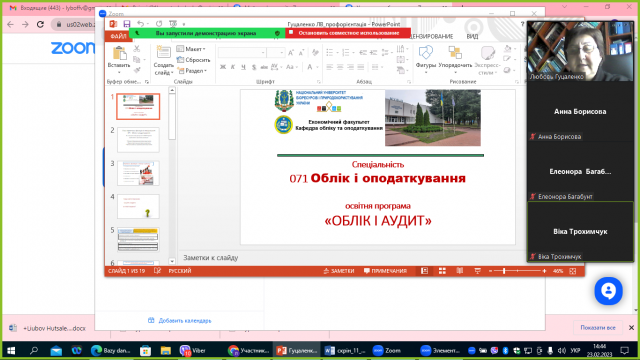Screen dimensions: 640x360
Task: Select slide 2 thumbnail
Action: pyautogui.click(x=138, y=140)
